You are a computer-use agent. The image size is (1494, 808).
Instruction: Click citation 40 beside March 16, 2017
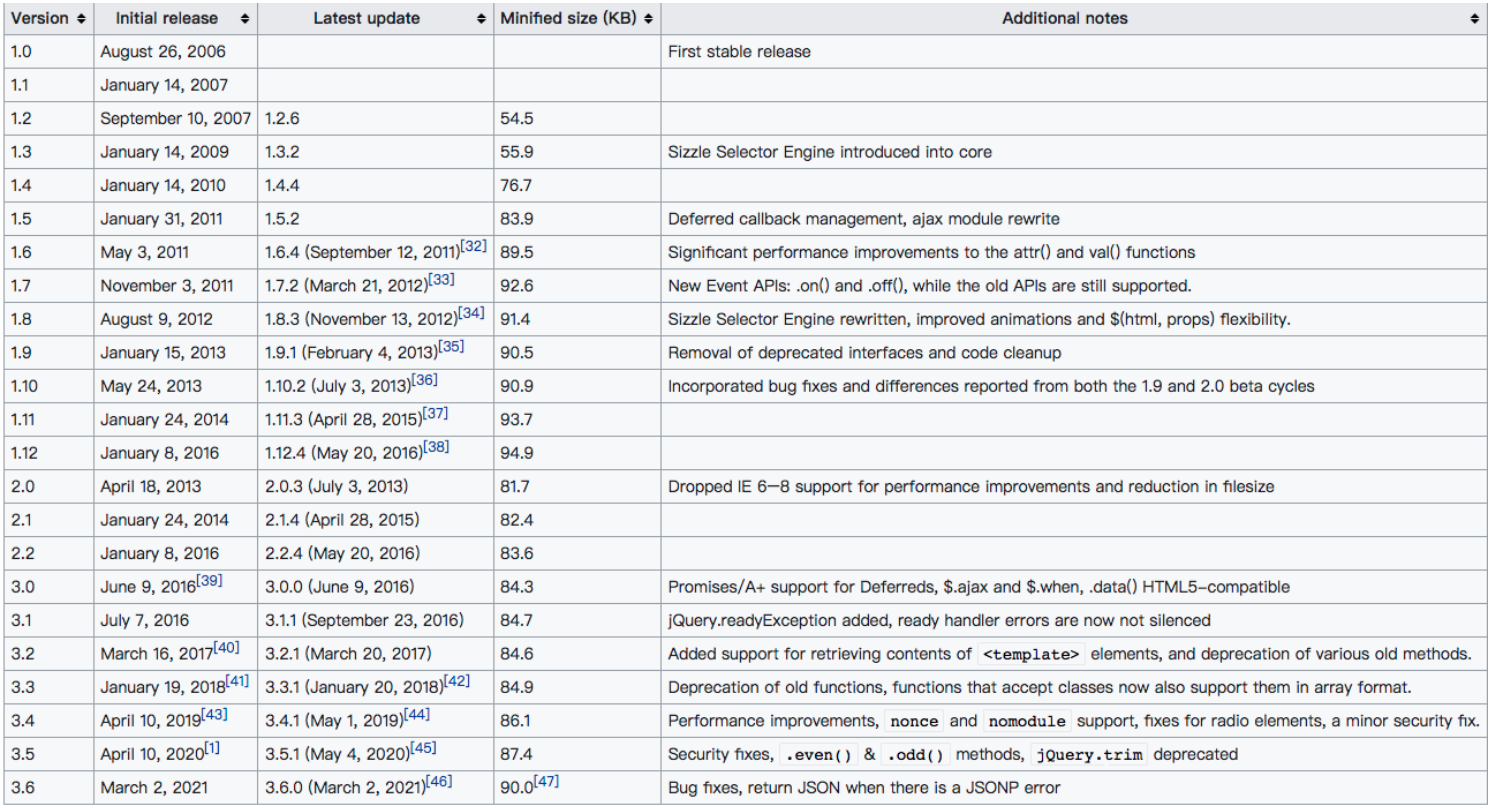click(x=226, y=648)
